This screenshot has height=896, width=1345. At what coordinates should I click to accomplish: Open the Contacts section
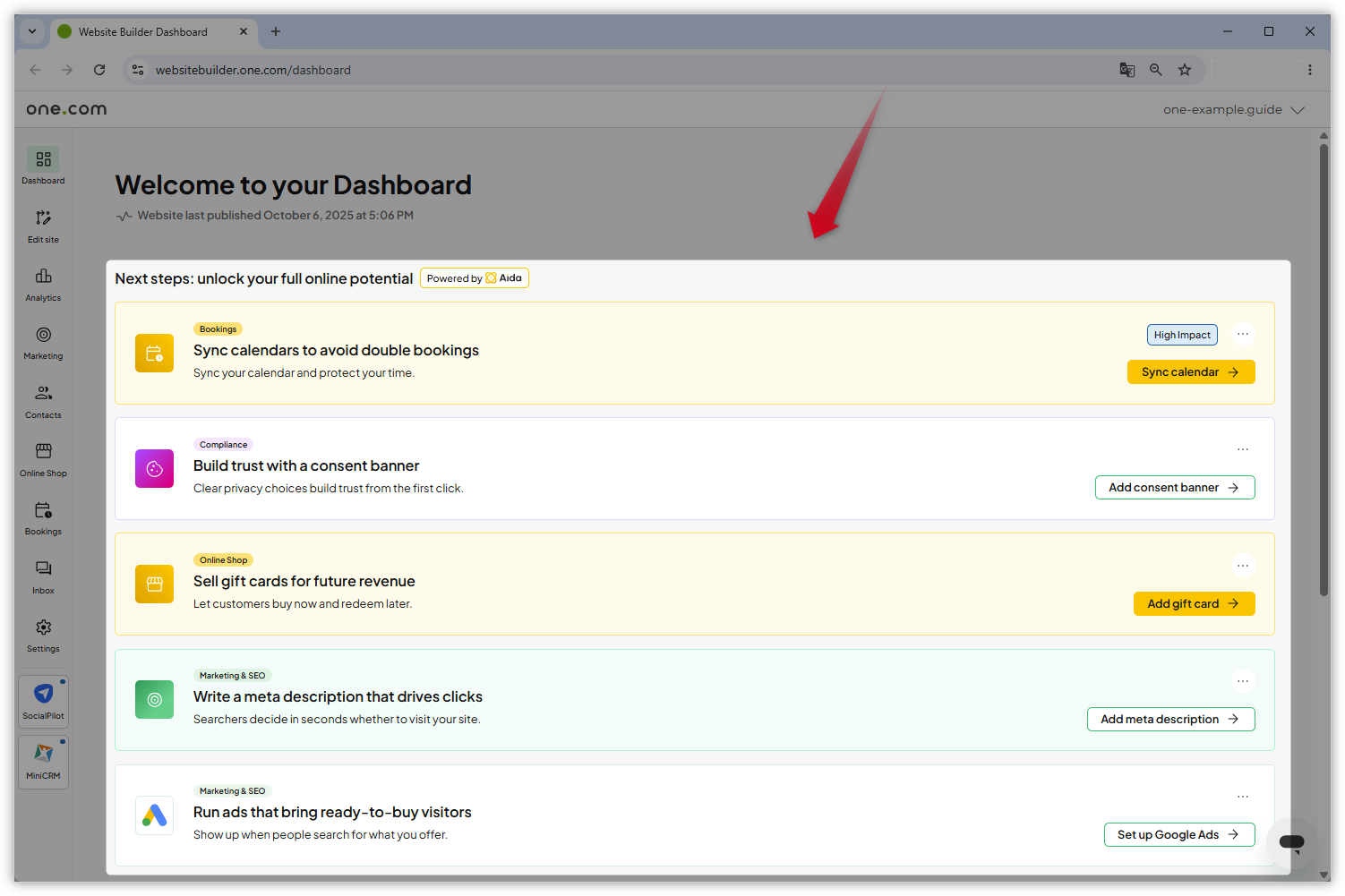point(43,401)
